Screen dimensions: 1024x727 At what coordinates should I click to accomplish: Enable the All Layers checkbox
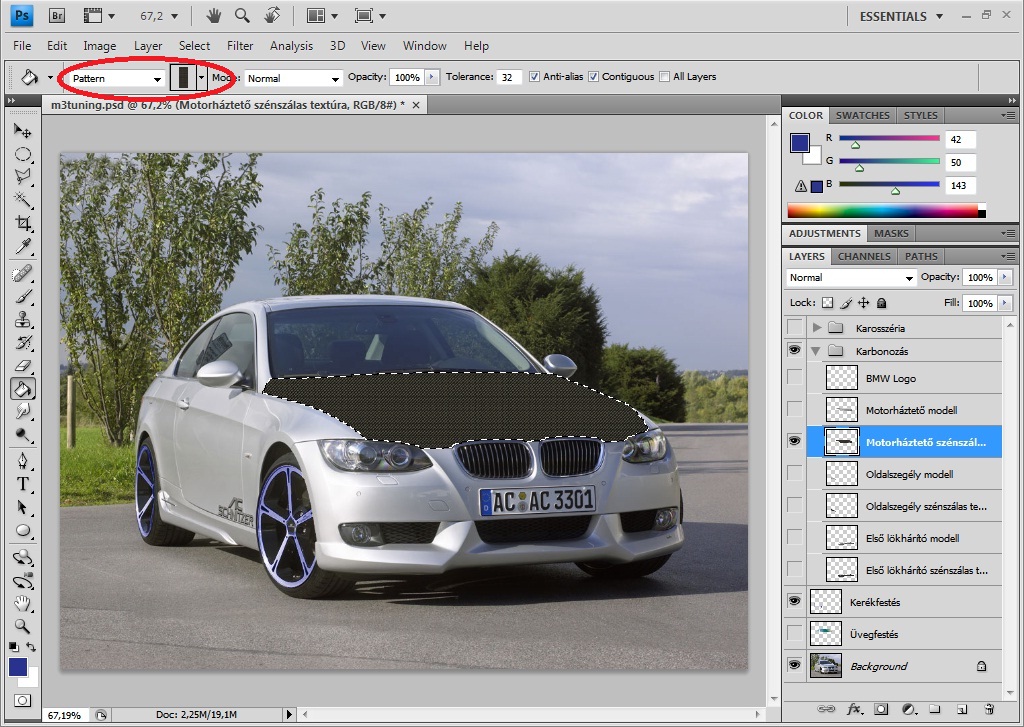click(x=663, y=77)
